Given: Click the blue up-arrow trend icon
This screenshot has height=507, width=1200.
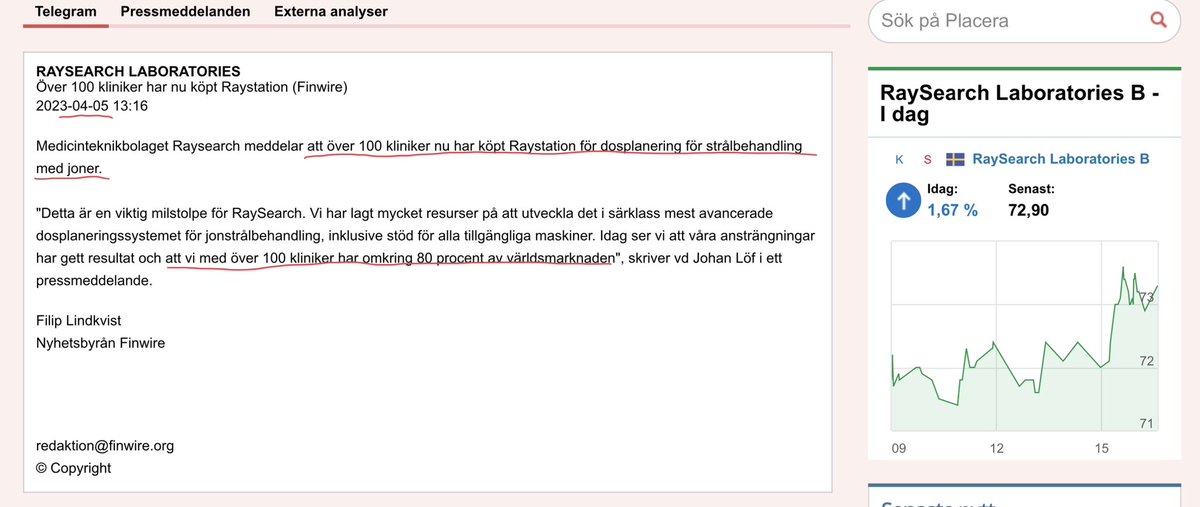Looking at the screenshot, I should tap(904, 200).
